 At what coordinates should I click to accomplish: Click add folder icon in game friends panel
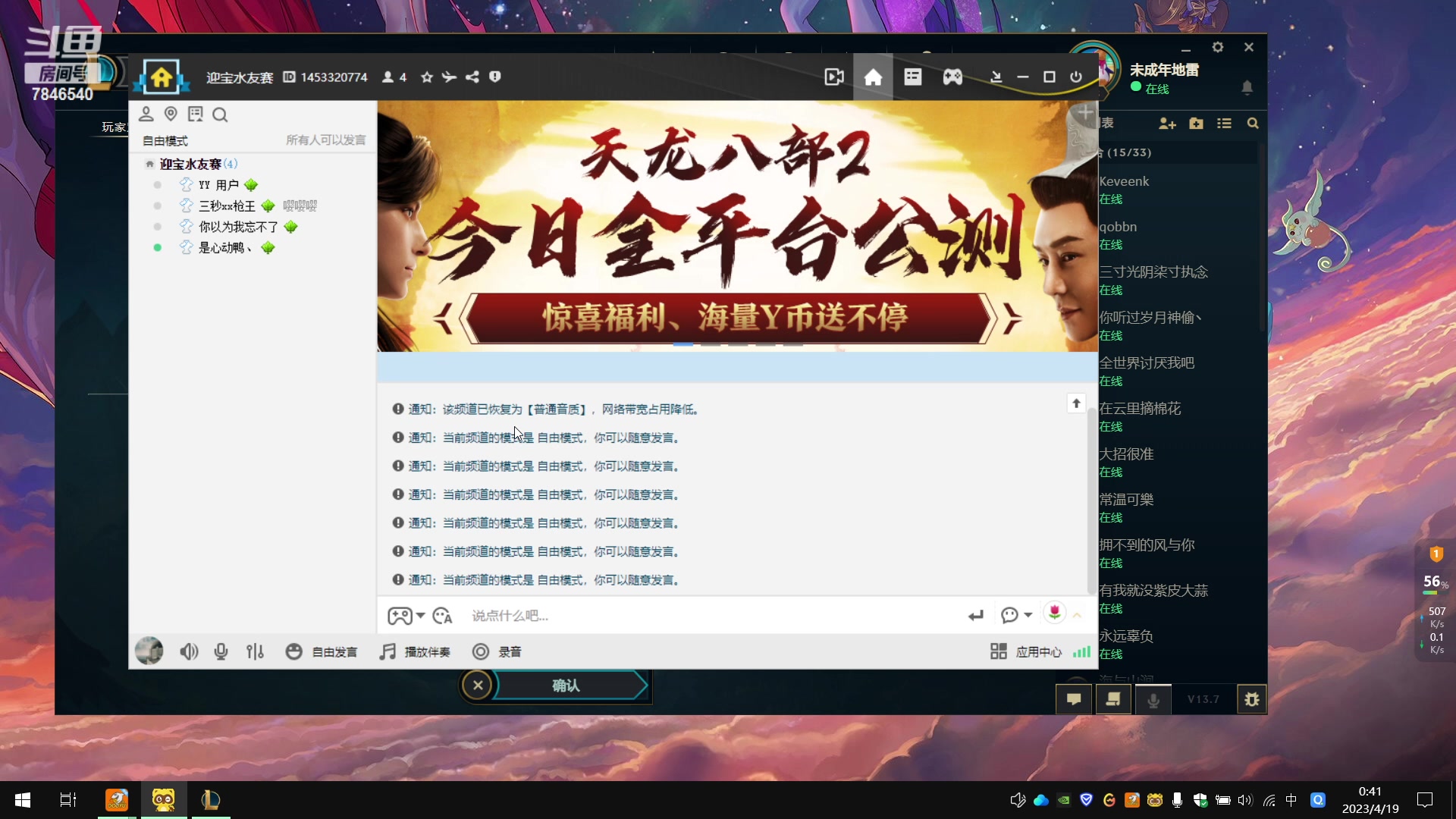(x=1196, y=124)
